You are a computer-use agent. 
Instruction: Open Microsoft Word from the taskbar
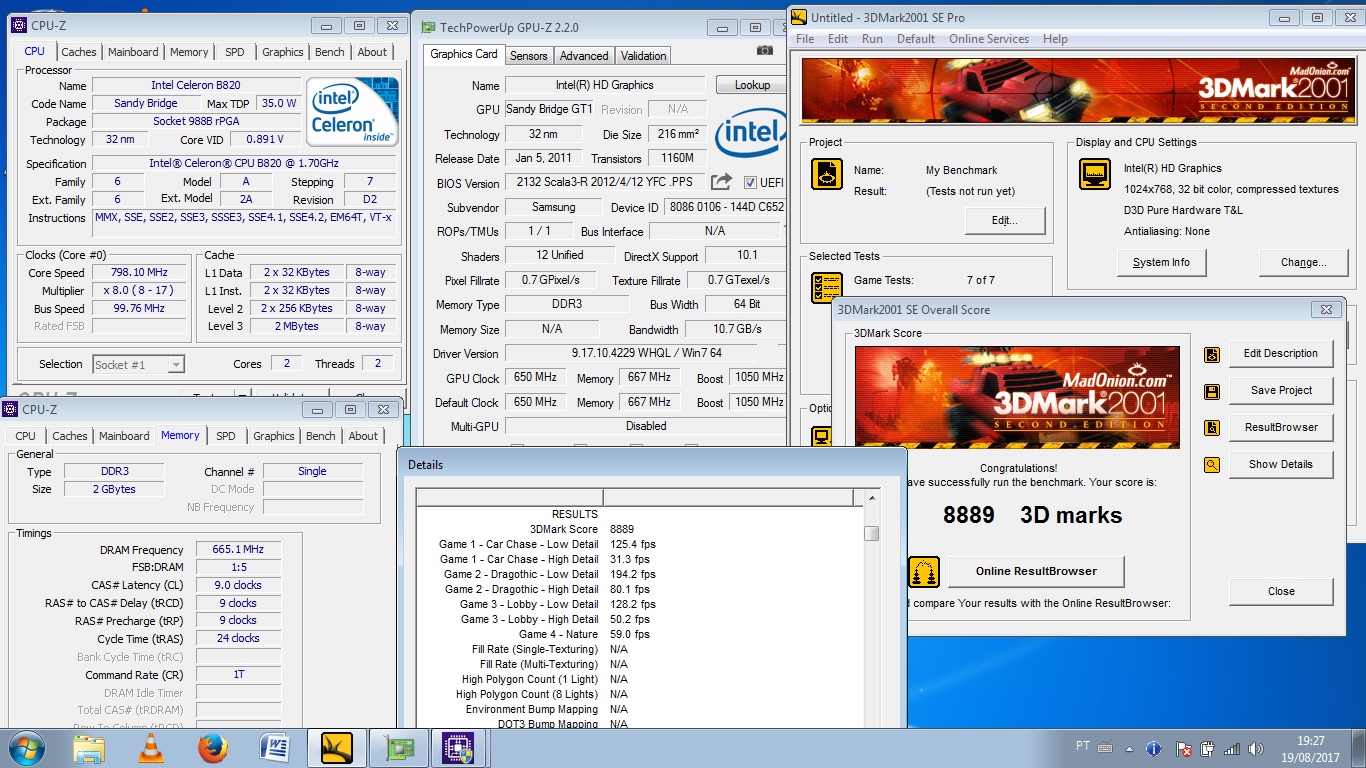(274, 748)
